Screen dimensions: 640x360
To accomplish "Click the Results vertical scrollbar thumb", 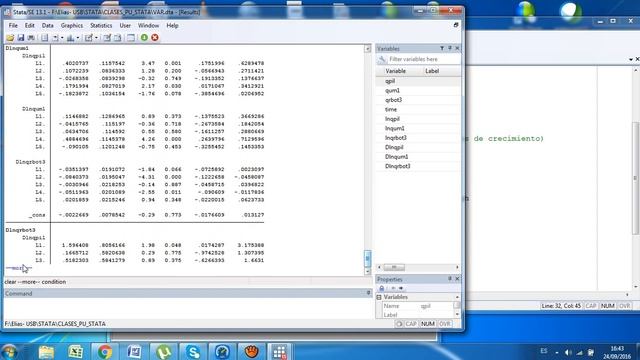I will [367, 258].
